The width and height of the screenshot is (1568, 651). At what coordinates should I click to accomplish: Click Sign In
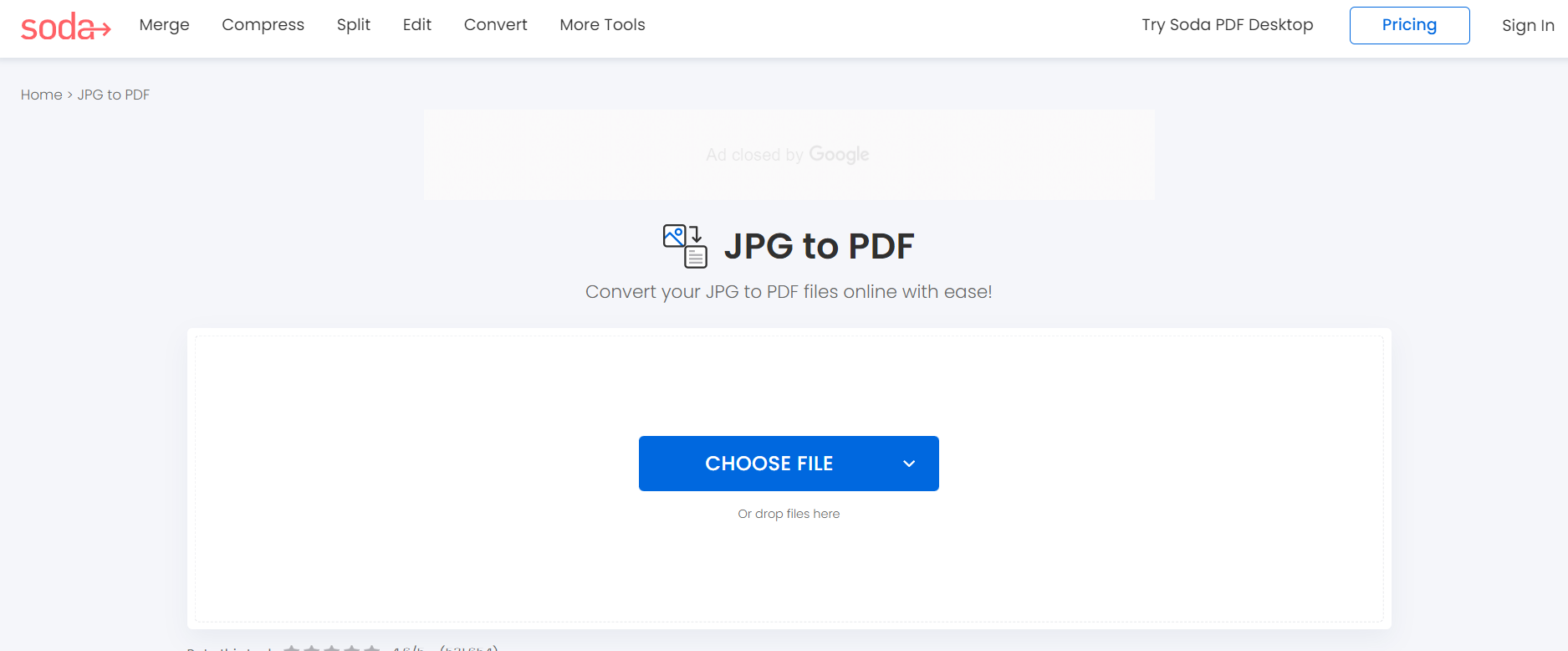(1528, 26)
